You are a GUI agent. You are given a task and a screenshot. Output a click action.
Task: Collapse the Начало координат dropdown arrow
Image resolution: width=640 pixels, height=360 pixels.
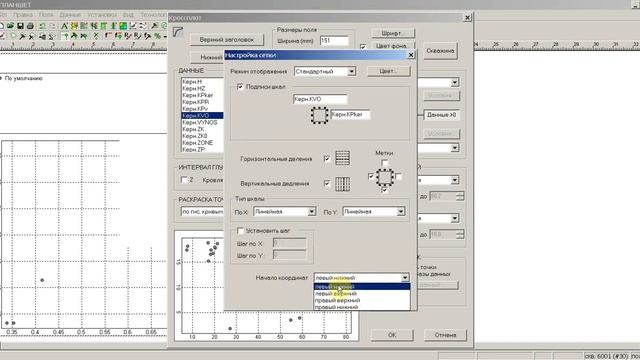pyautogui.click(x=404, y=278)
